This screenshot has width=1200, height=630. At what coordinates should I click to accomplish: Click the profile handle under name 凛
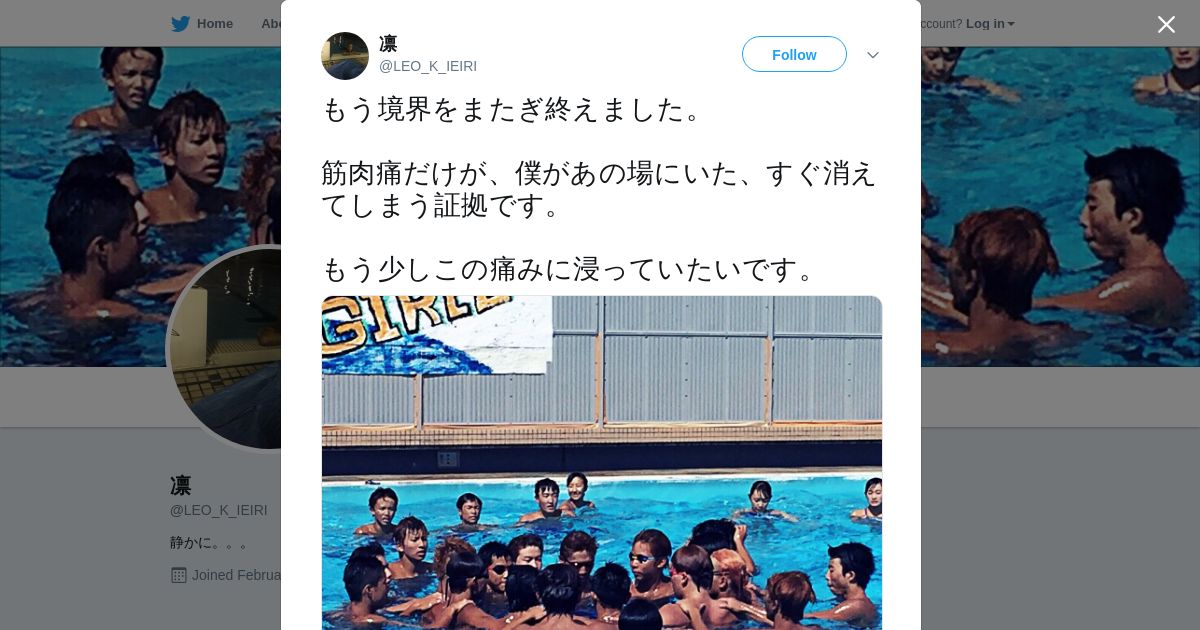coord(219,510)
